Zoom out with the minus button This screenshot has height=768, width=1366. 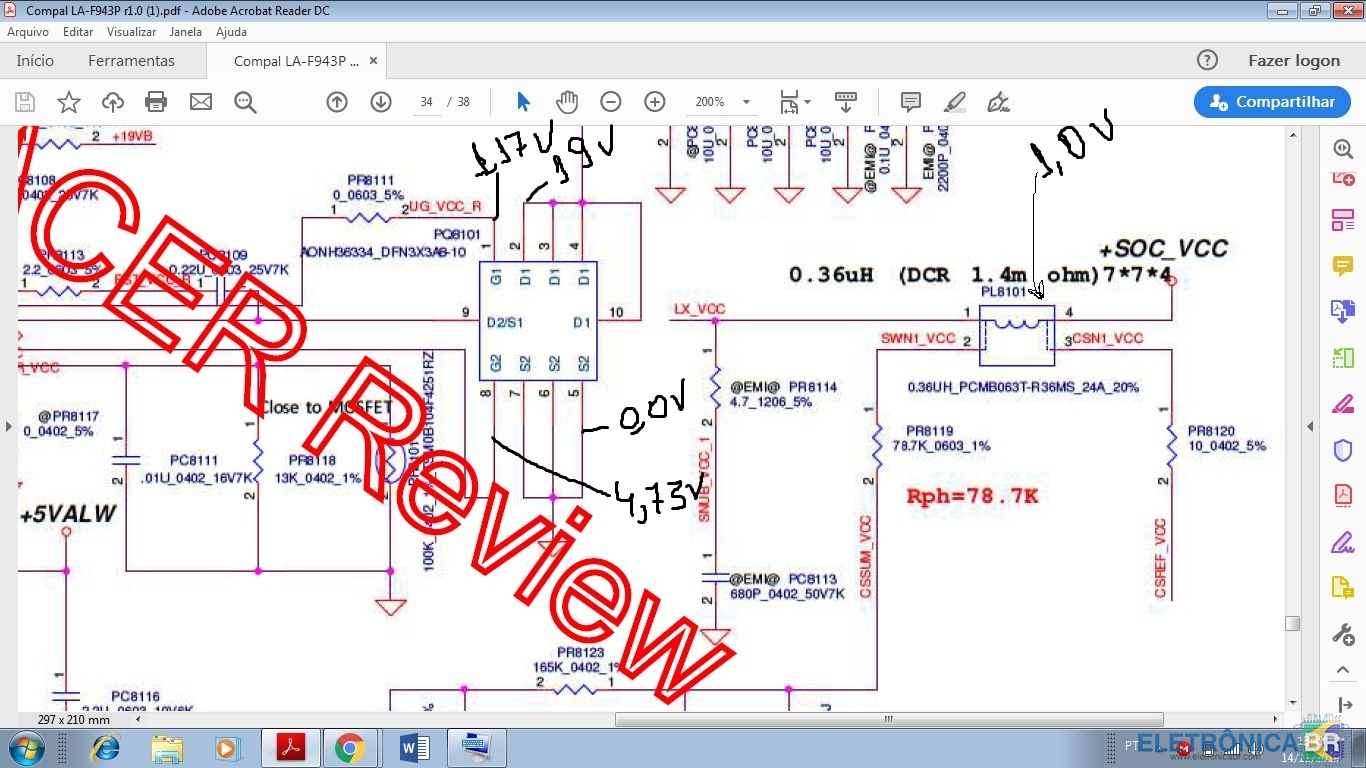(611, 102)
